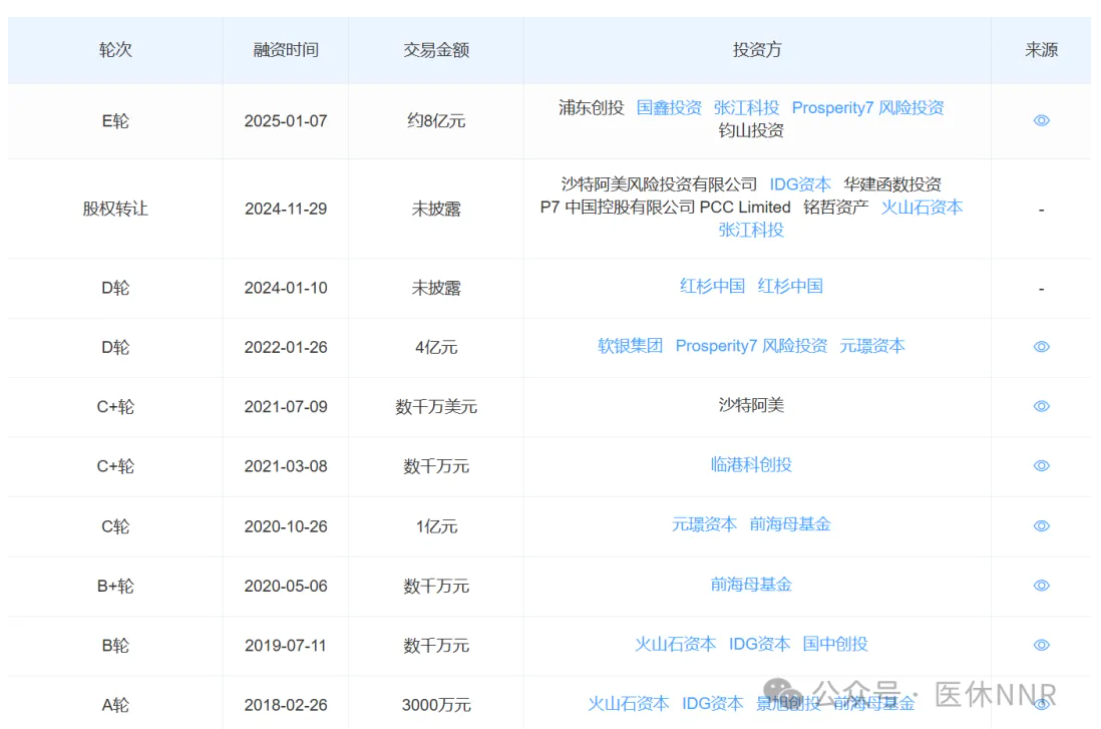This screenshot has height=729, width=1101.
Task: Select the date 2018-02-26
Action: point(286,705)
